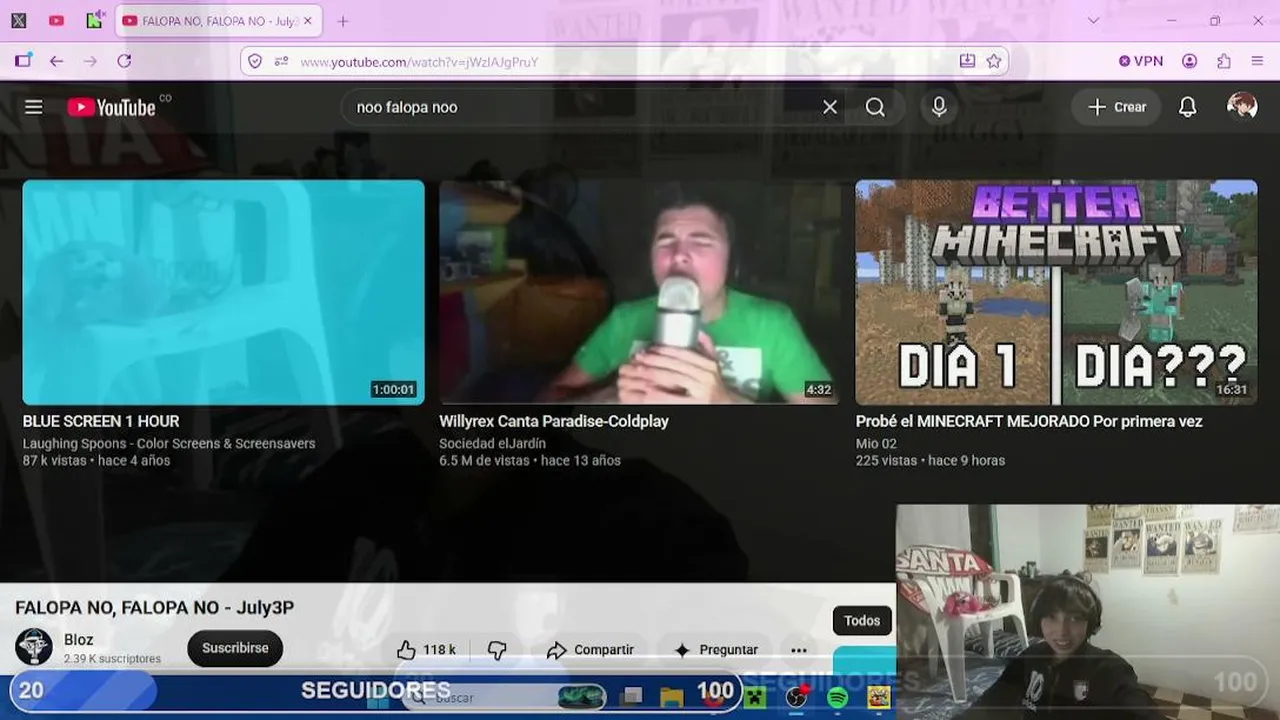Open Task View on the taskbar

[631, 697]
